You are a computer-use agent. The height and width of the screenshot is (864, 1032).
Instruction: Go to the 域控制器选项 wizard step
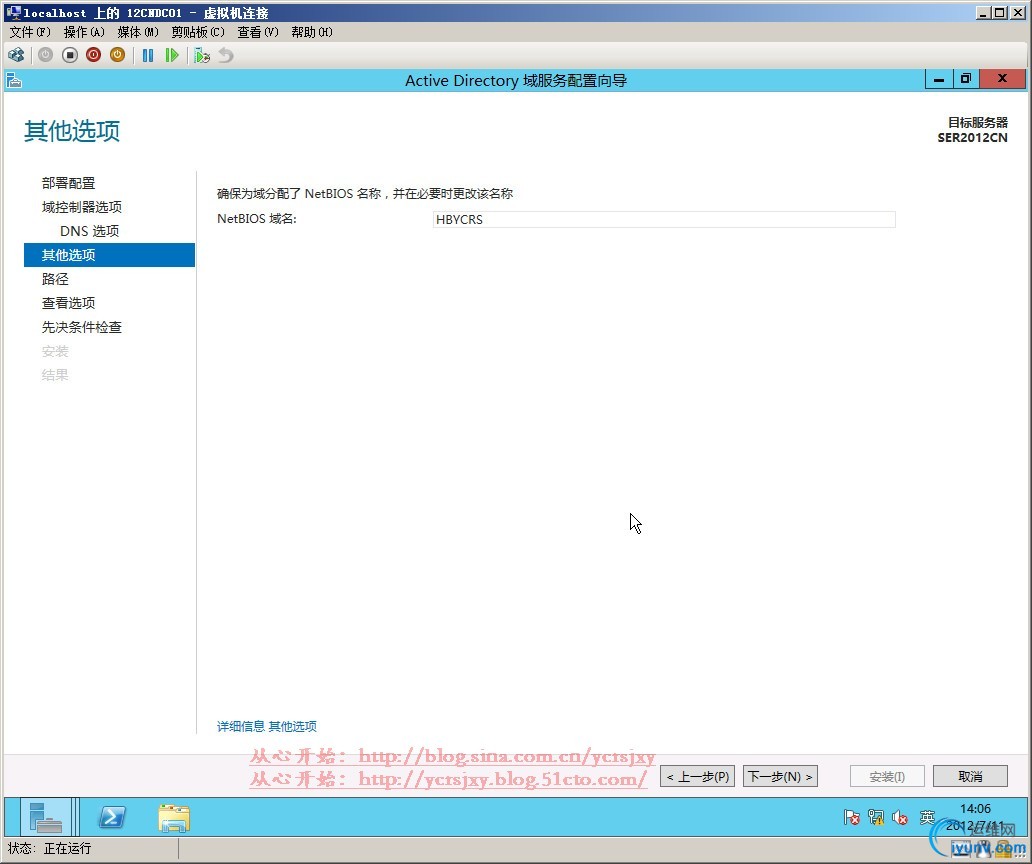[82, 207]
